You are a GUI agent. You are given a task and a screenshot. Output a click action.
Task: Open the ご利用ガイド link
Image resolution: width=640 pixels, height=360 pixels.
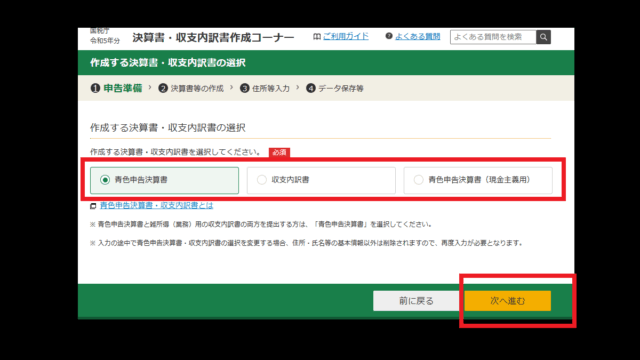click(x=346, y=36)
